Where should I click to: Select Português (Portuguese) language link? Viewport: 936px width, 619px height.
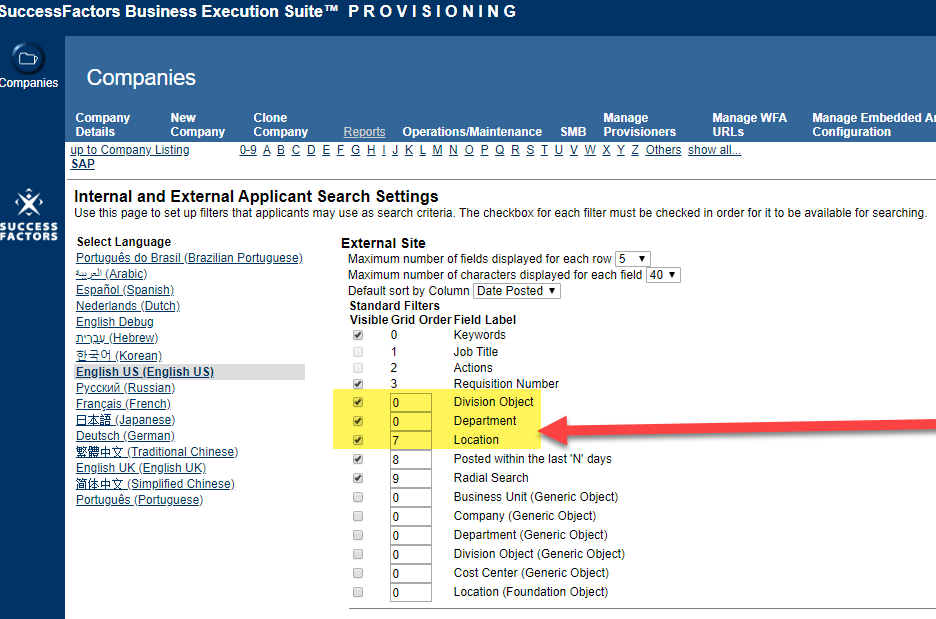click(x=139, y=500)
